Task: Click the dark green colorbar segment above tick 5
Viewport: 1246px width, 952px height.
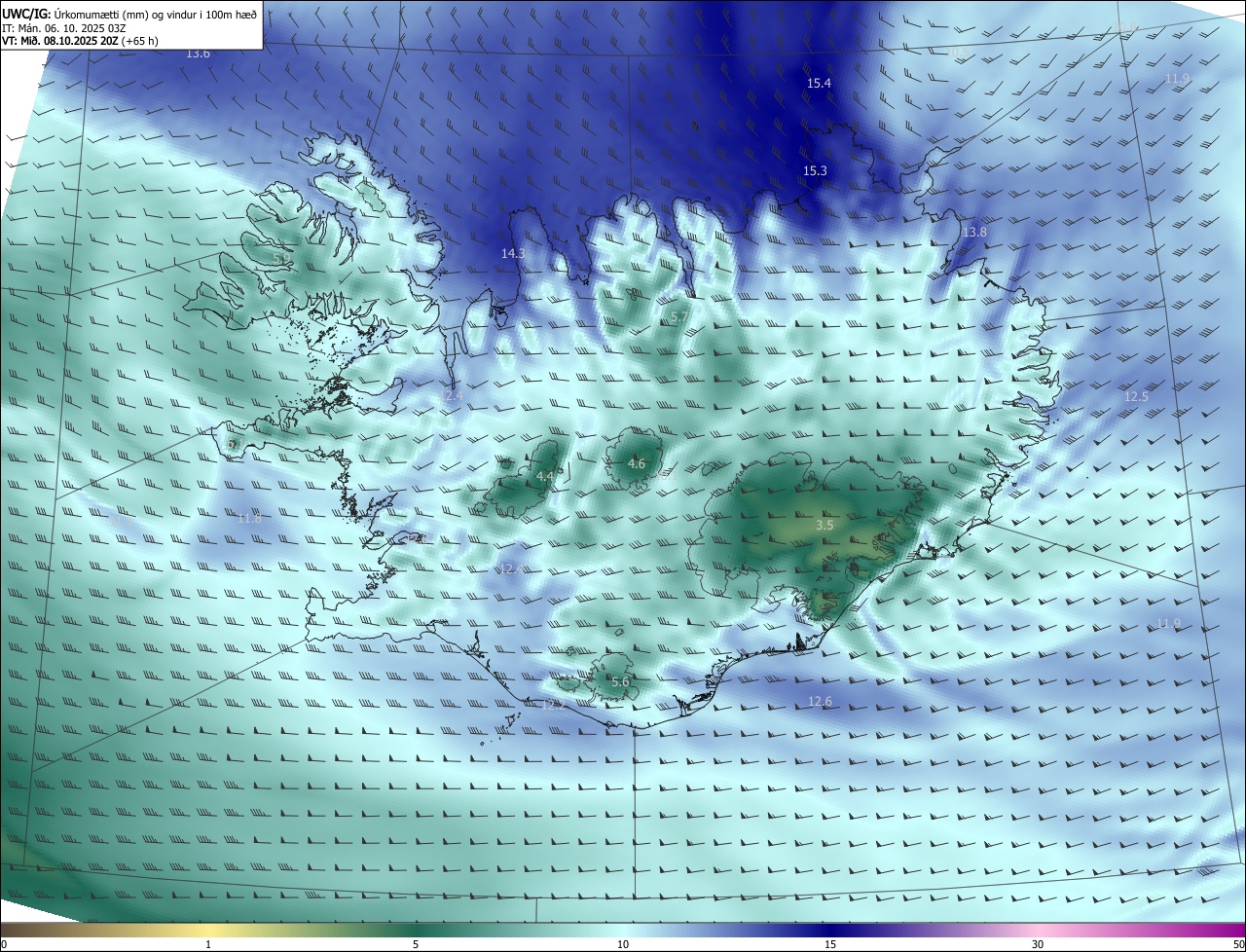Action: click(416, 930)
